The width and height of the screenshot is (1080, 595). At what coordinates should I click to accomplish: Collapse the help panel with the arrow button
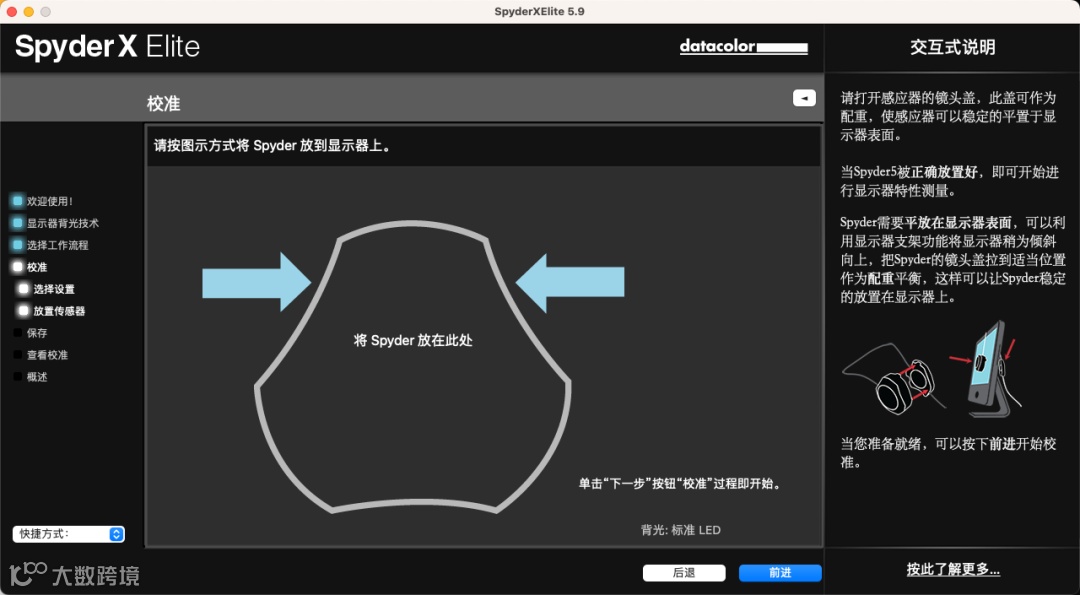pyautogui.click(x=804, y=98)
